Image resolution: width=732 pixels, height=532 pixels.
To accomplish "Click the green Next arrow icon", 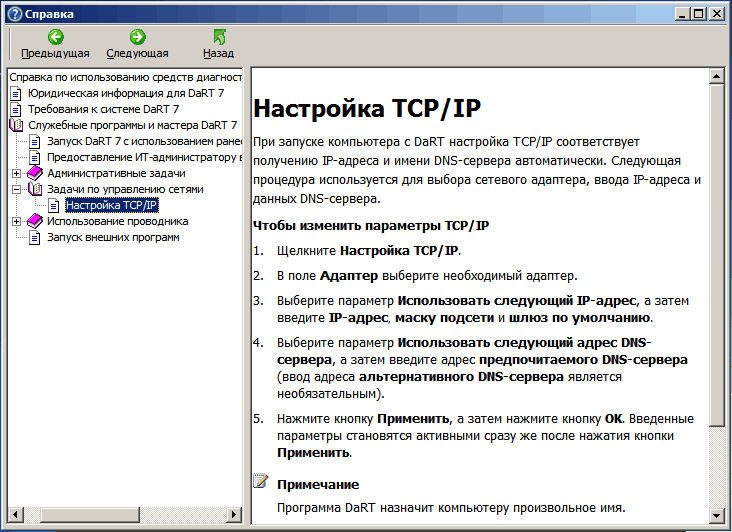I will [x=137, y=37].
